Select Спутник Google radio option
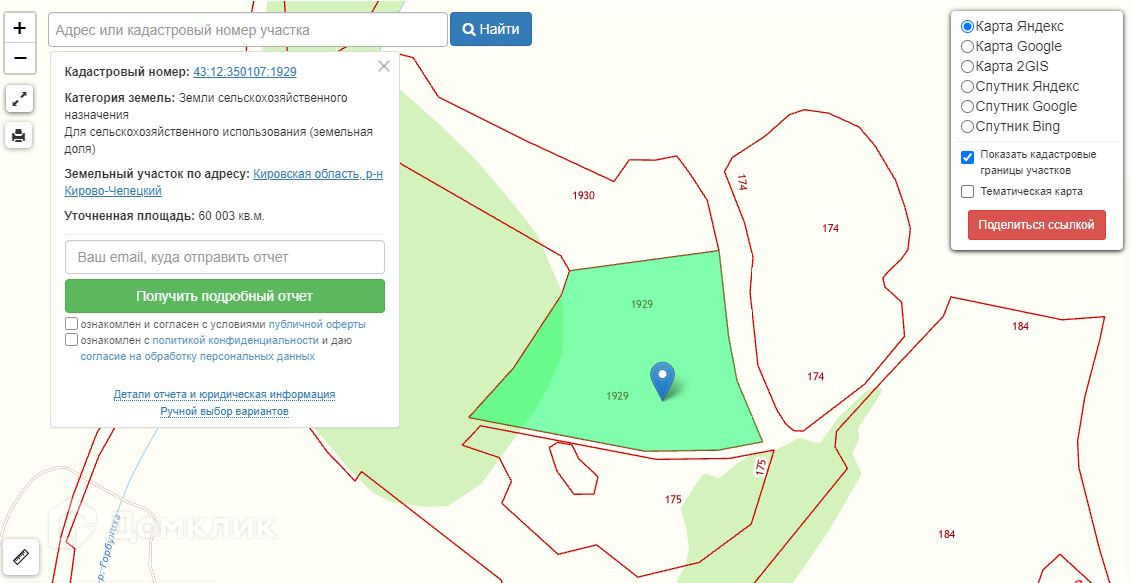 [x=967, y=107]
